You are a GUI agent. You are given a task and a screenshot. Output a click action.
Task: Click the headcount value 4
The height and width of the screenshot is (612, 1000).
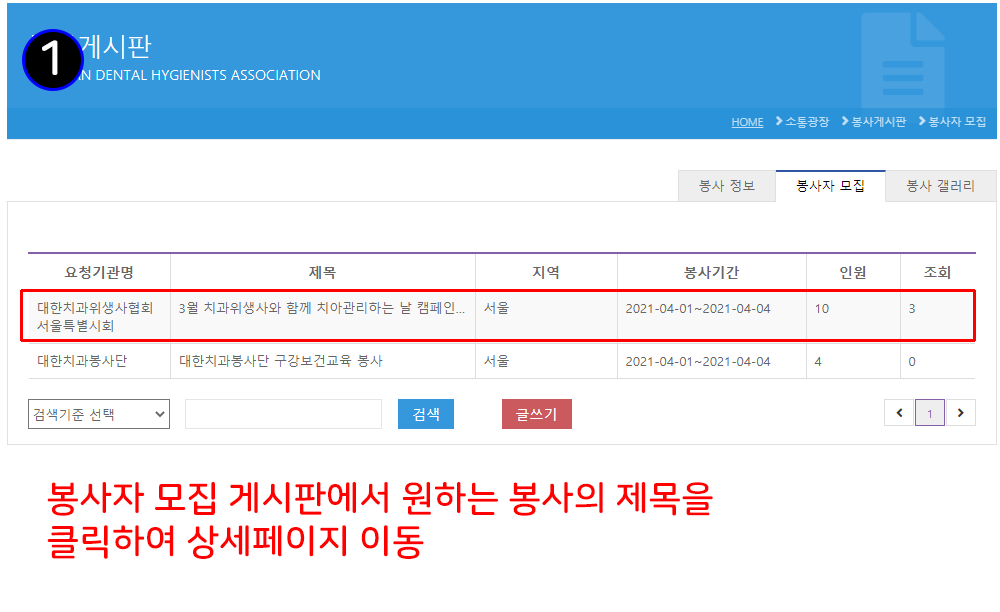tap(818, 361)
